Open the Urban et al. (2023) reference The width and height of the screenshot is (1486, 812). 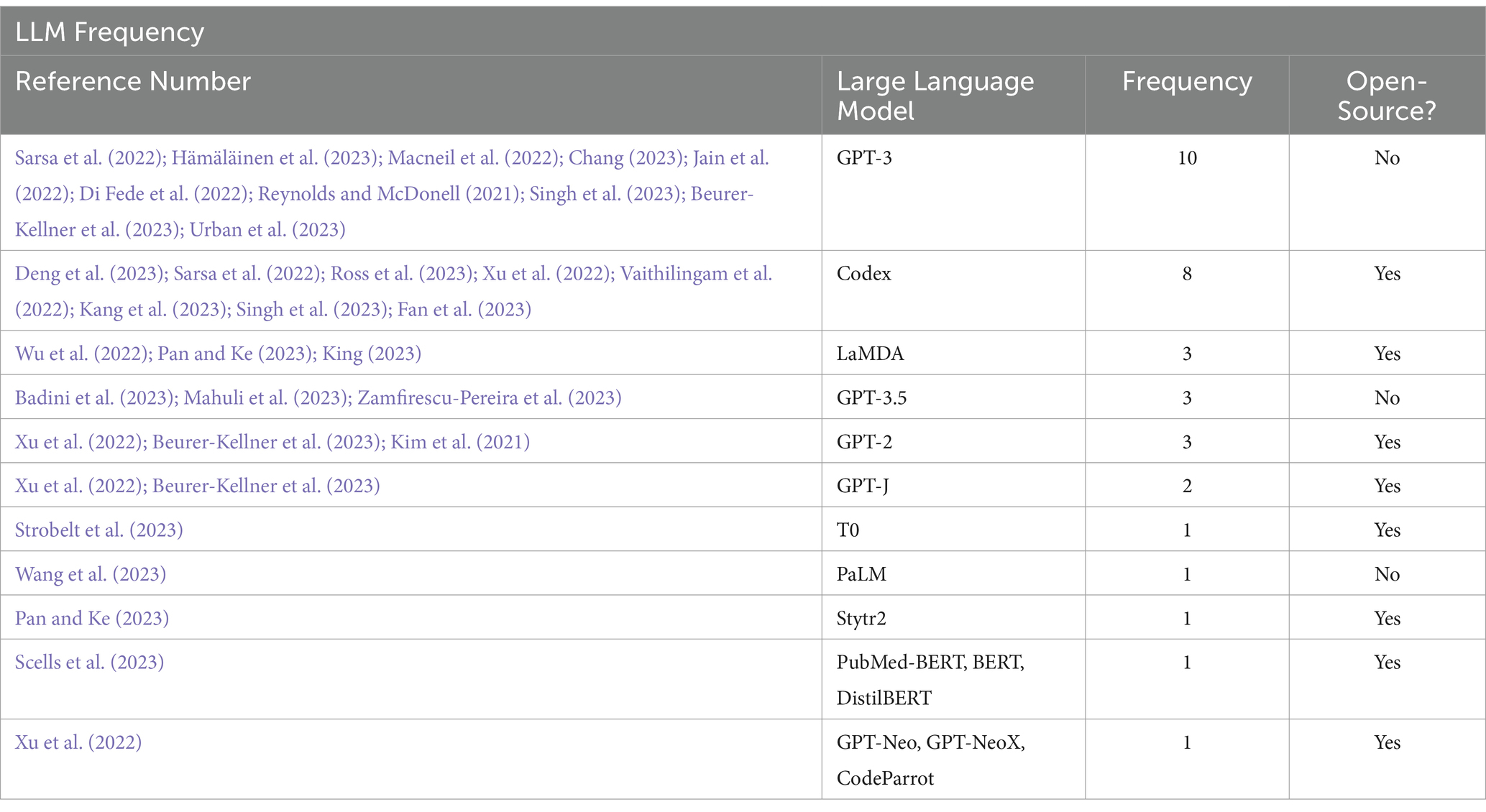[268, 230]
